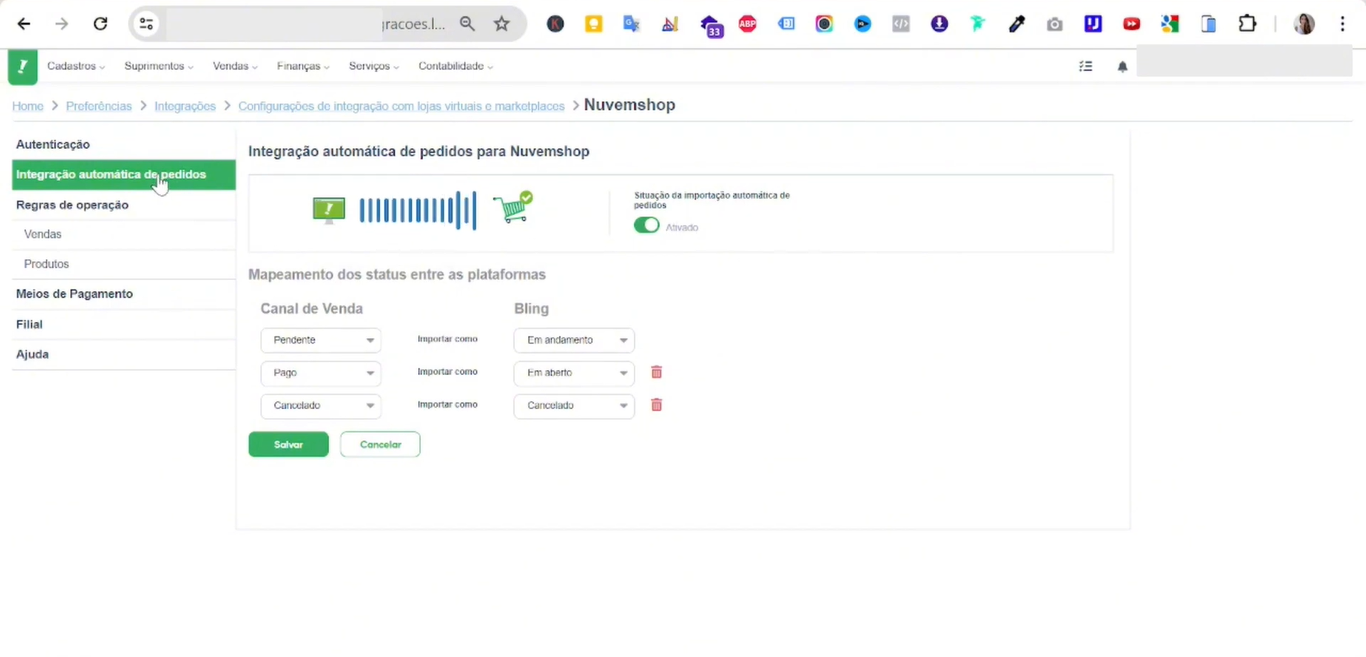Expand the Cadastros menu

pos(76,66)
